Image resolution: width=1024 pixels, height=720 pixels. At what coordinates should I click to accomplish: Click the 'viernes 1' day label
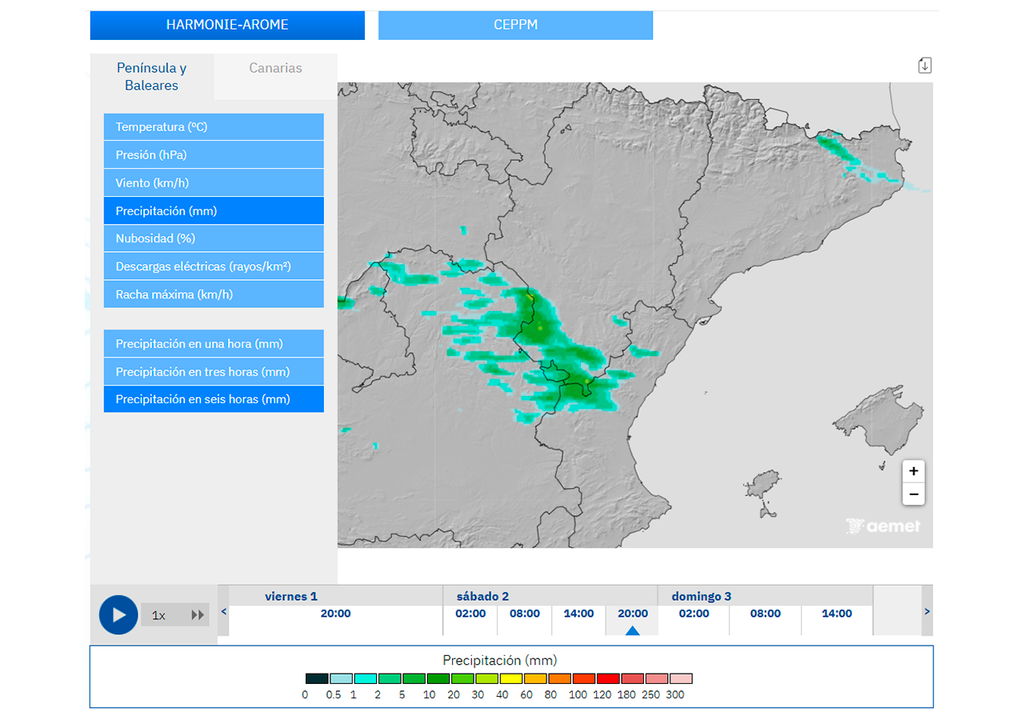point(291,596)
